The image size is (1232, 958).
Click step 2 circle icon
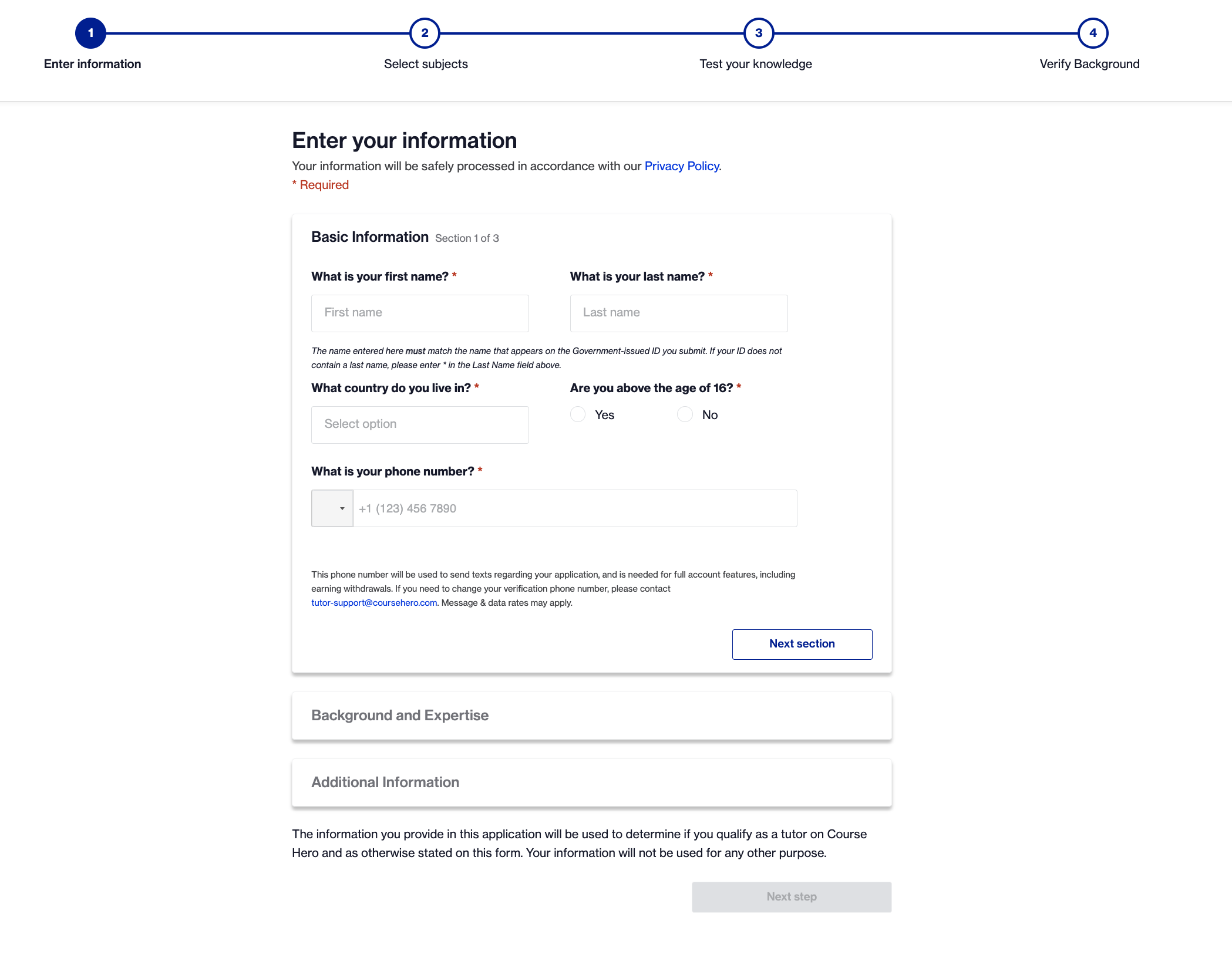pos(425,33)
